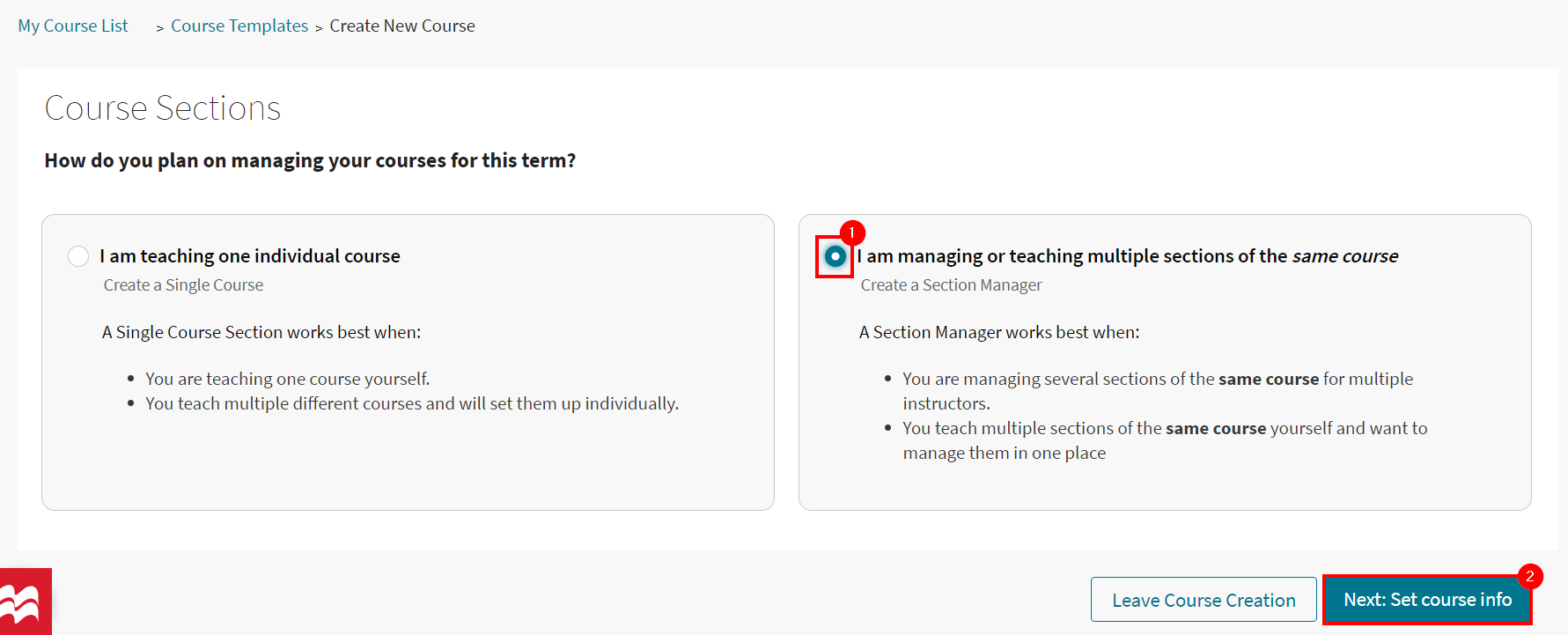Select the Single Course Section card
This screenshot has height=635, width=1568.
(408, 361)
